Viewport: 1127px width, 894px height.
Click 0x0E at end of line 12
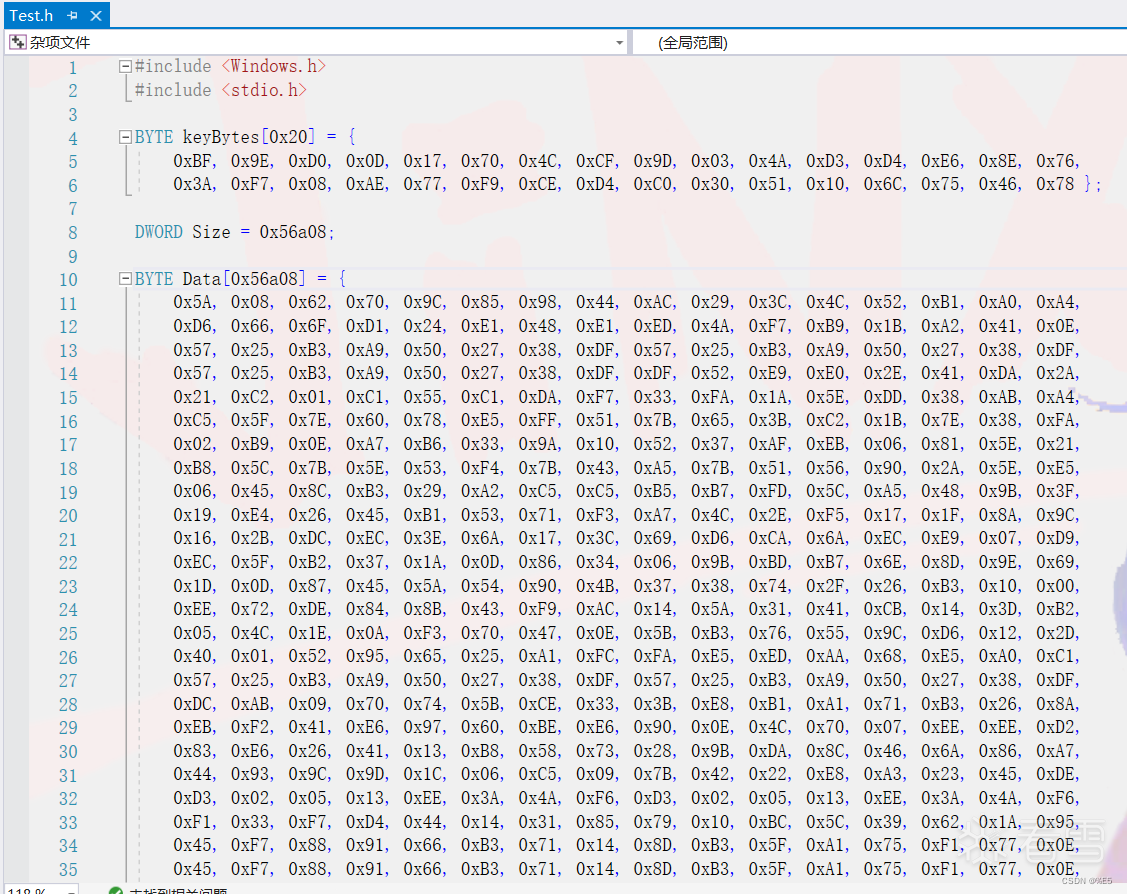click(1055, 326)
